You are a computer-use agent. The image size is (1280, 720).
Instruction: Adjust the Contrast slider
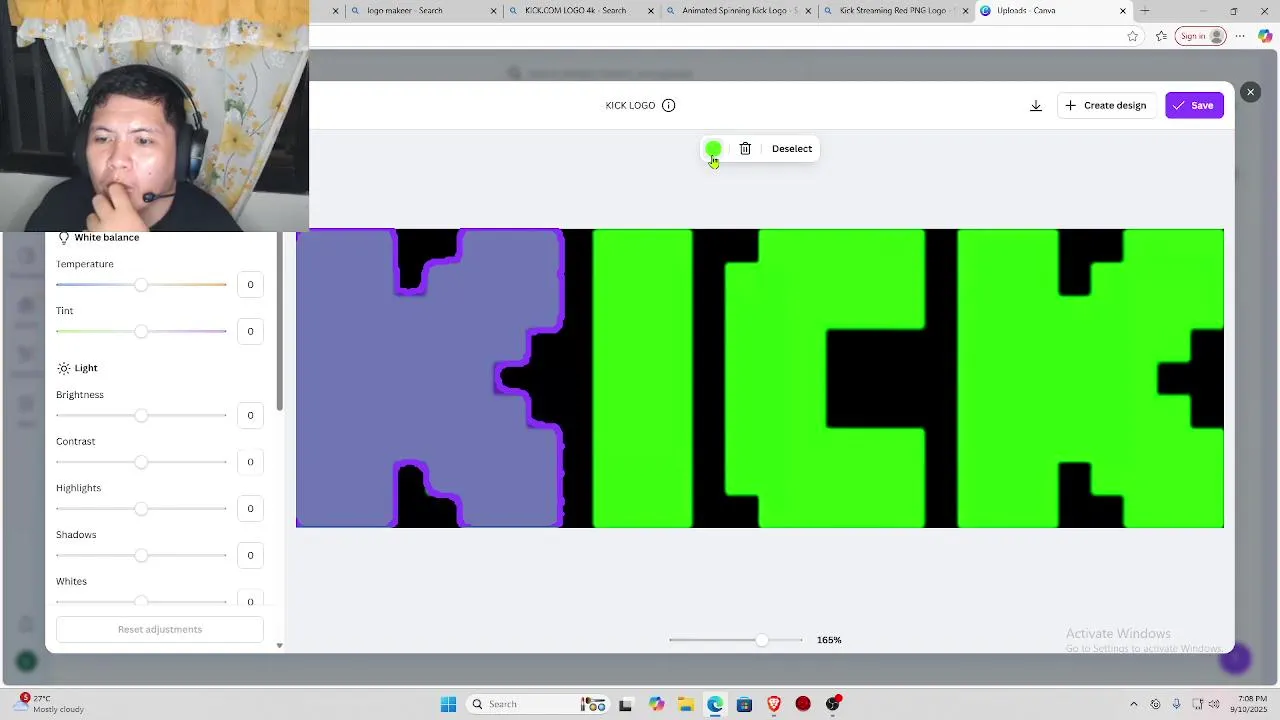[x=141, y=462]
